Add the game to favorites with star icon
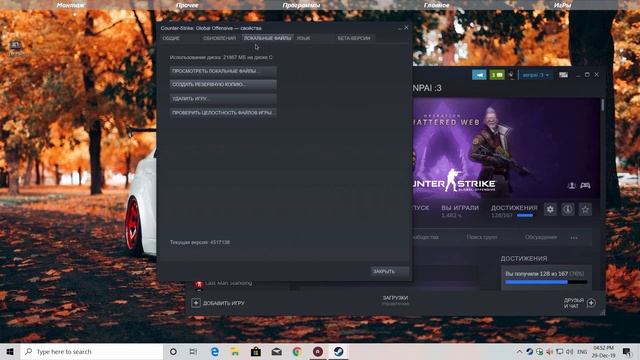The width and height of the screenshot is (640, 360). [585, 209]
